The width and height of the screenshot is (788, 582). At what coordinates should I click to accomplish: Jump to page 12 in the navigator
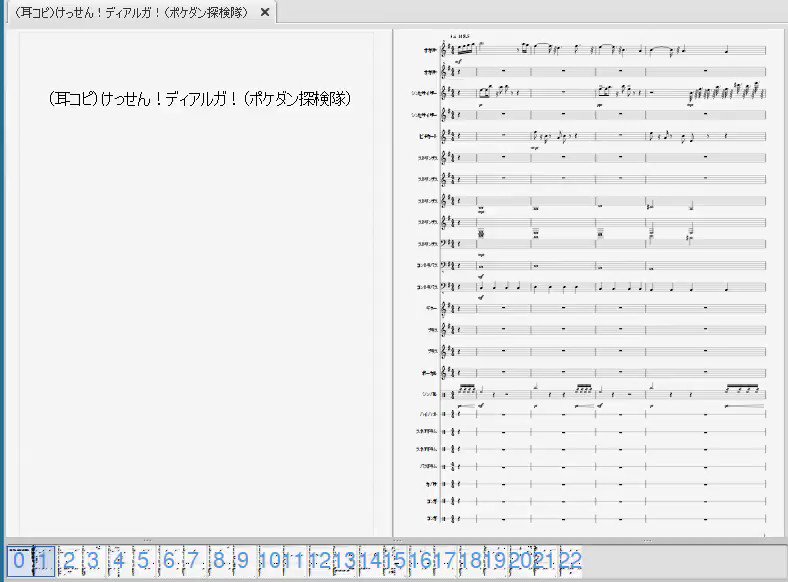[x=320, y=560]
